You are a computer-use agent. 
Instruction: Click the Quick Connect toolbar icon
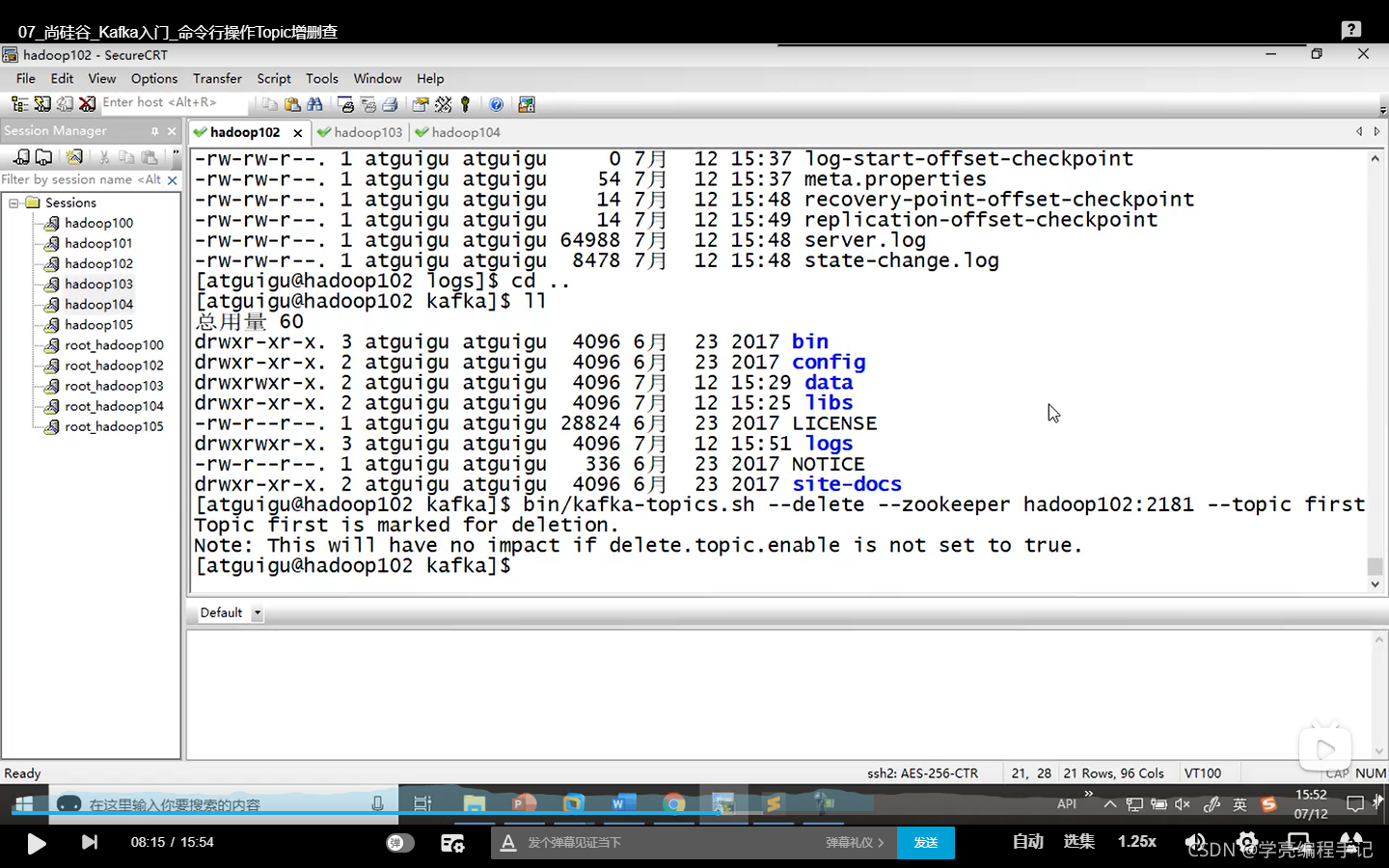tap(42, 103)
